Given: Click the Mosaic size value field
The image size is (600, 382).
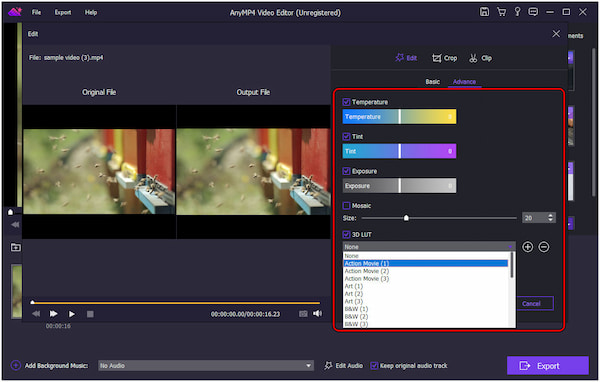Looking at the screenshot, I should [x=534, y=218].
